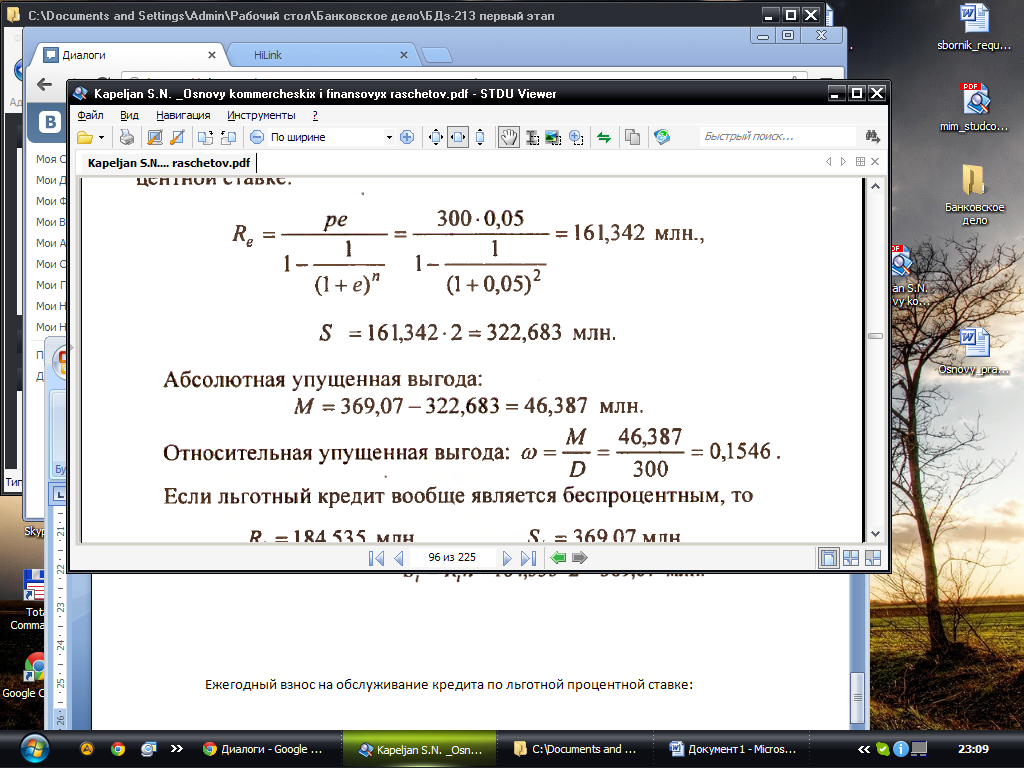Screen dimensions: 1024x768
Task: Expand the quick launch overflow chevron
Action: pyautogui.click(x=176, y=748)
